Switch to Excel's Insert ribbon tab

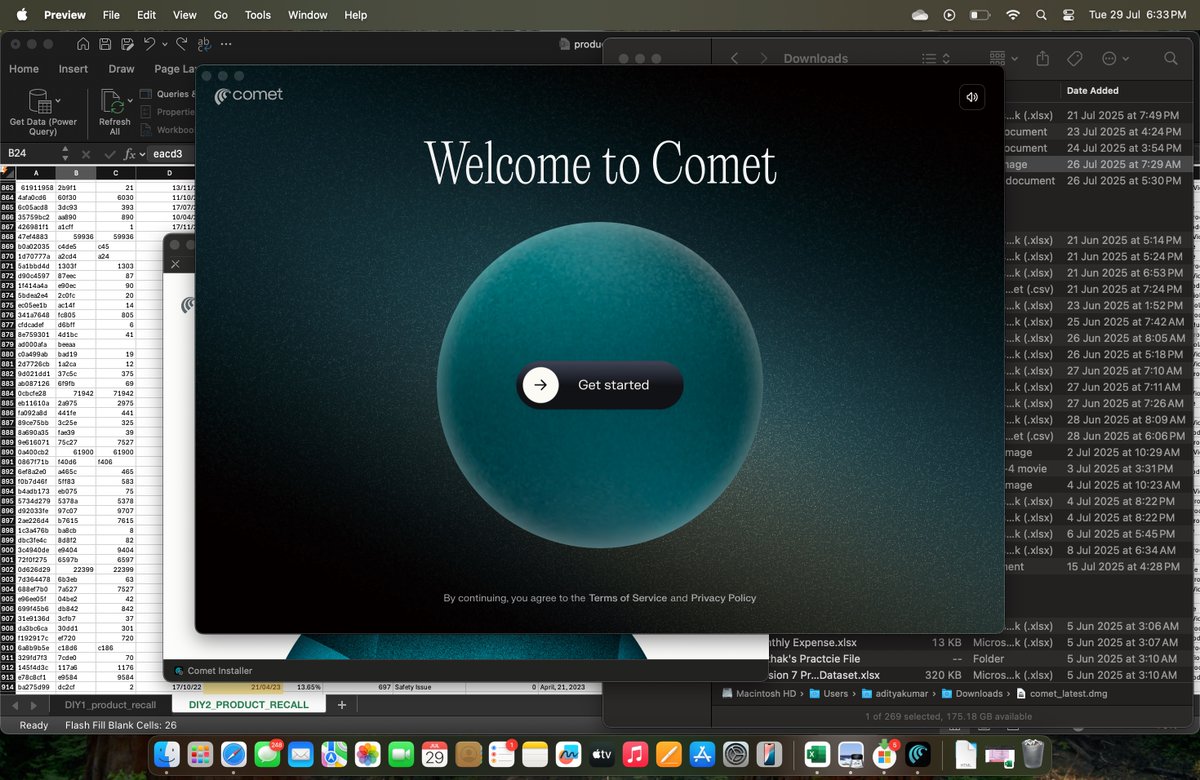click(x=73, y=69)
